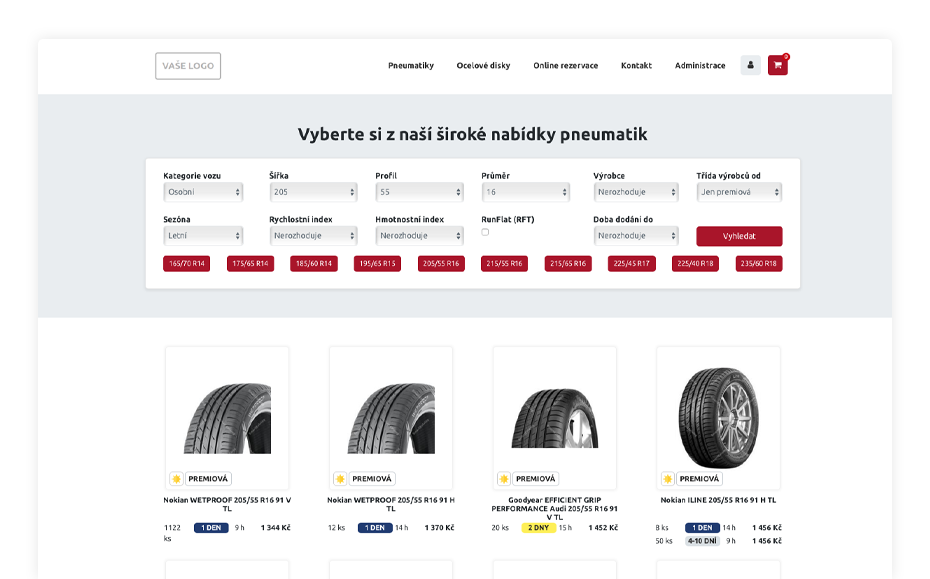This screenshot has height=579, width=930.
Task: Open the Třída výrobců od dropdown
Action: pyautogui.click(x=739, y=192)
